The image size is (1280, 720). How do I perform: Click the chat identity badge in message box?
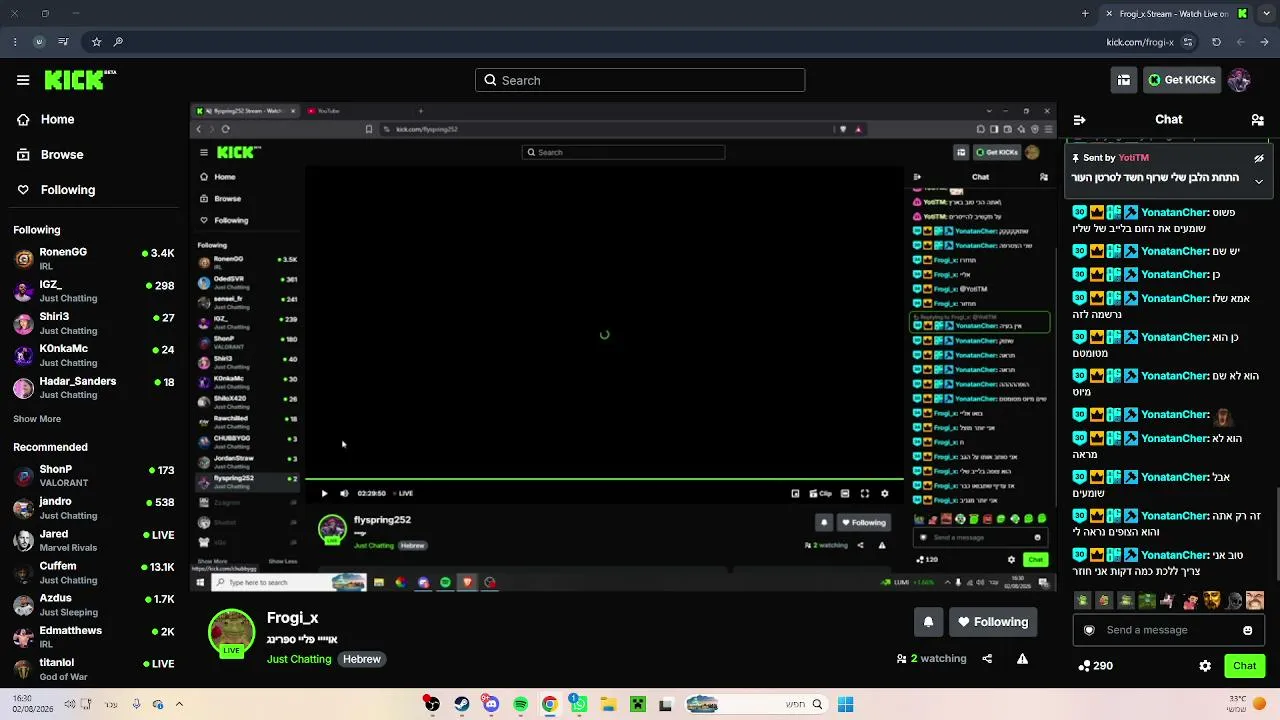(1089, 630)
